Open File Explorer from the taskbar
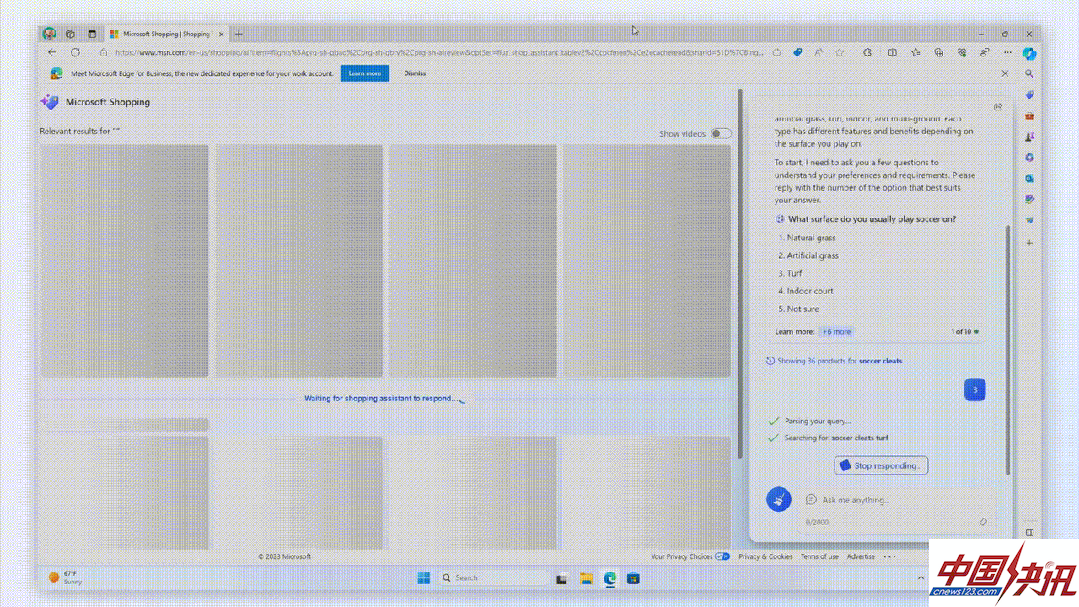The height and width of the screenshot is (607, 1079). point(586,579)
